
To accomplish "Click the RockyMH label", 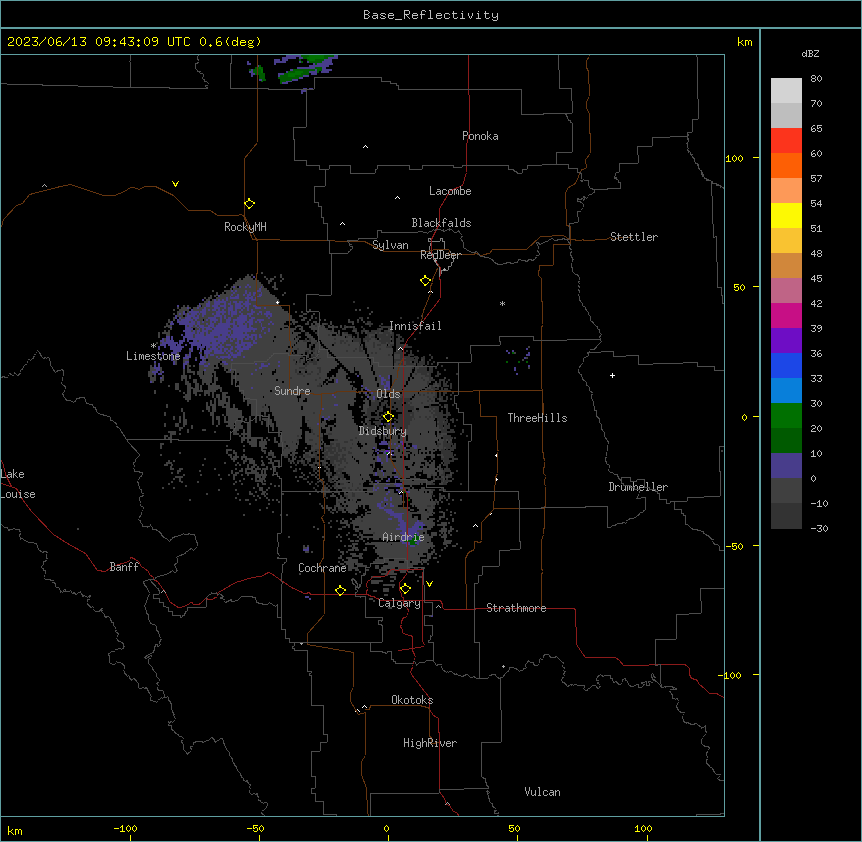I will [x=245, y=227].
